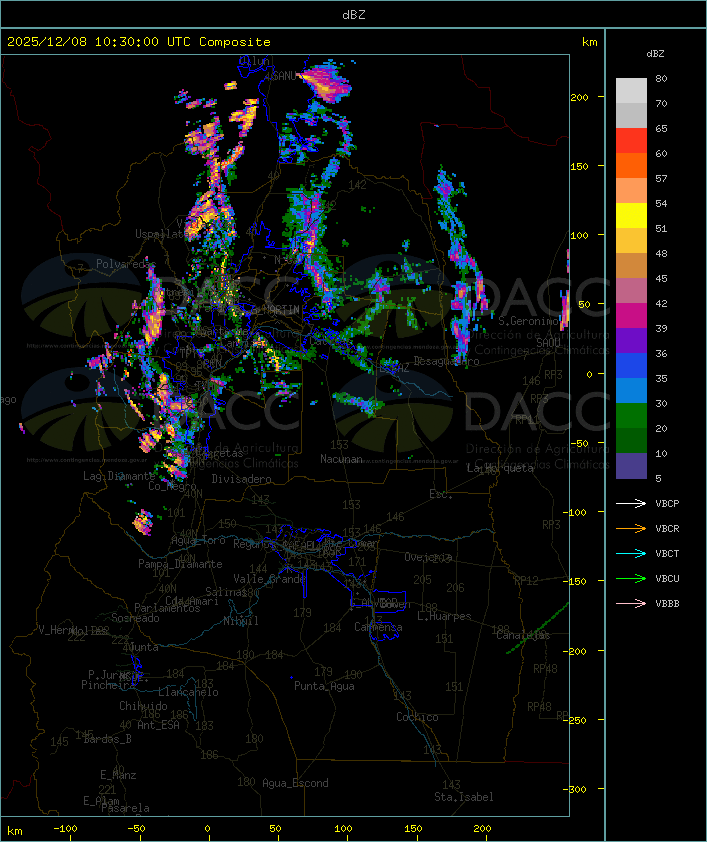Click the 'E_Manz' place label
This screenshot has height=842, width=707.
point(118,775)
